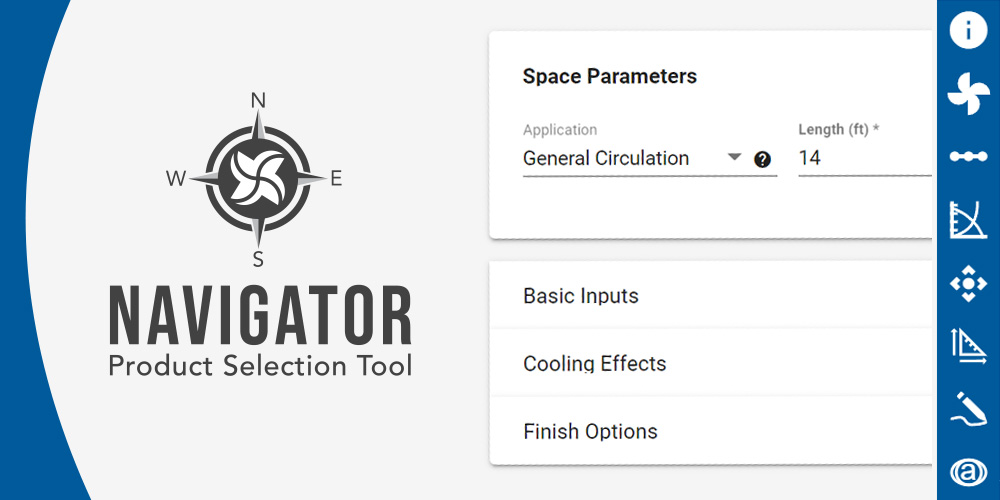Click the Product Selection Tool subtitle

tap(260, 365)
